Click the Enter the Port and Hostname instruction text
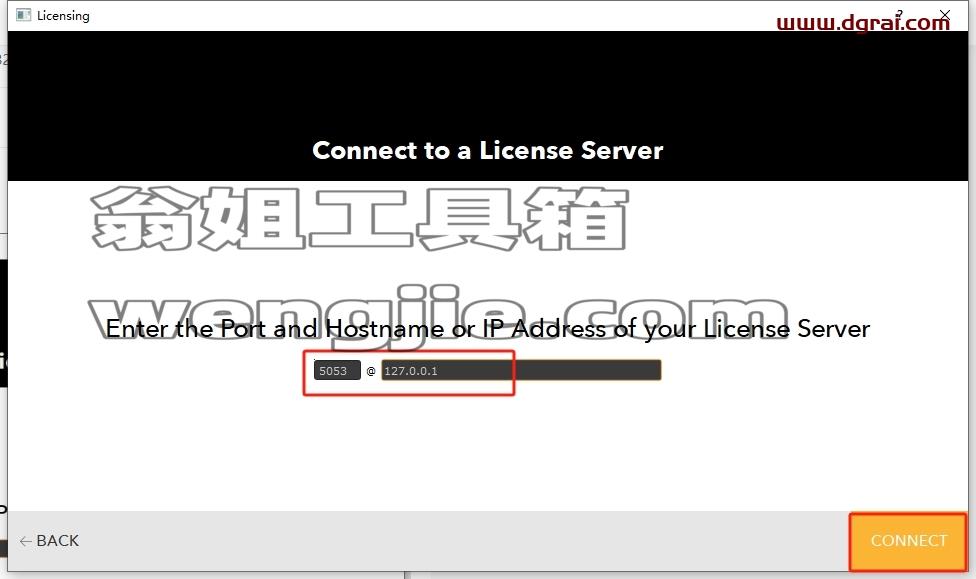976x579 pixels. (487, 329)
